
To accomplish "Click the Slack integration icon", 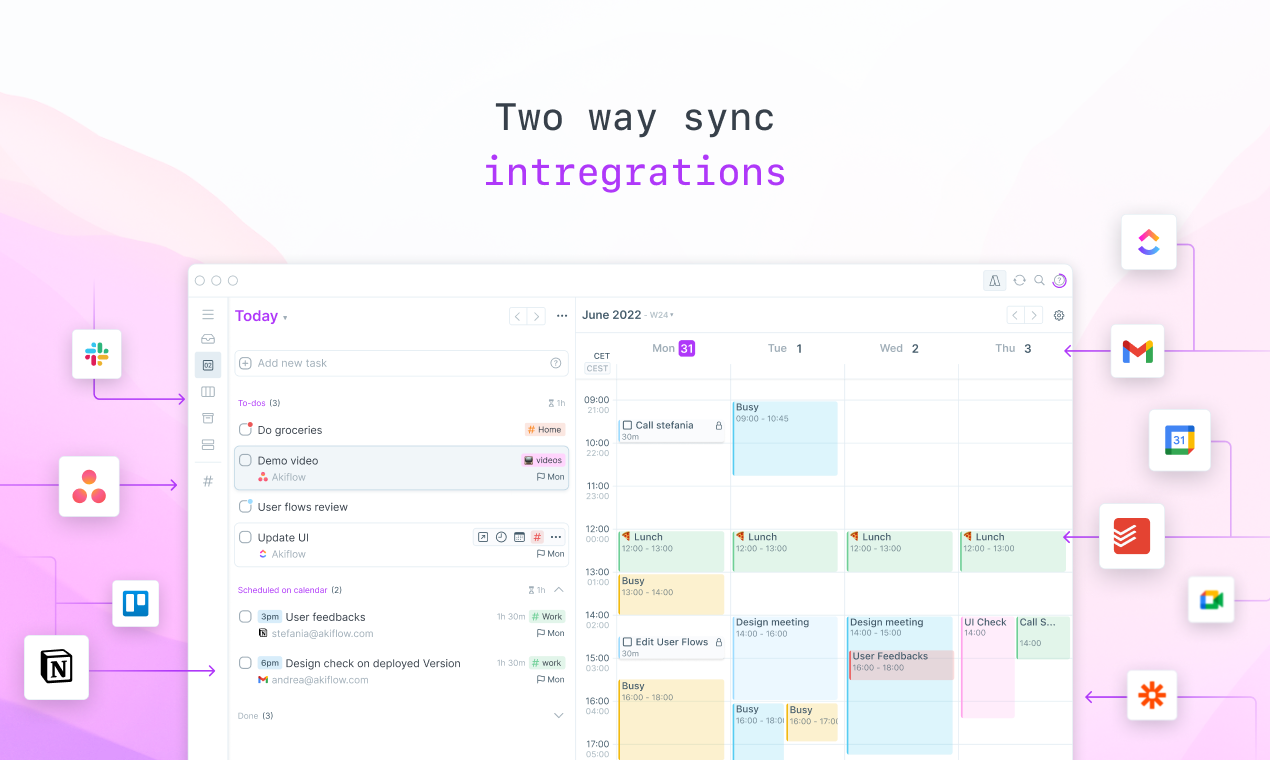I will coord(97,354).
